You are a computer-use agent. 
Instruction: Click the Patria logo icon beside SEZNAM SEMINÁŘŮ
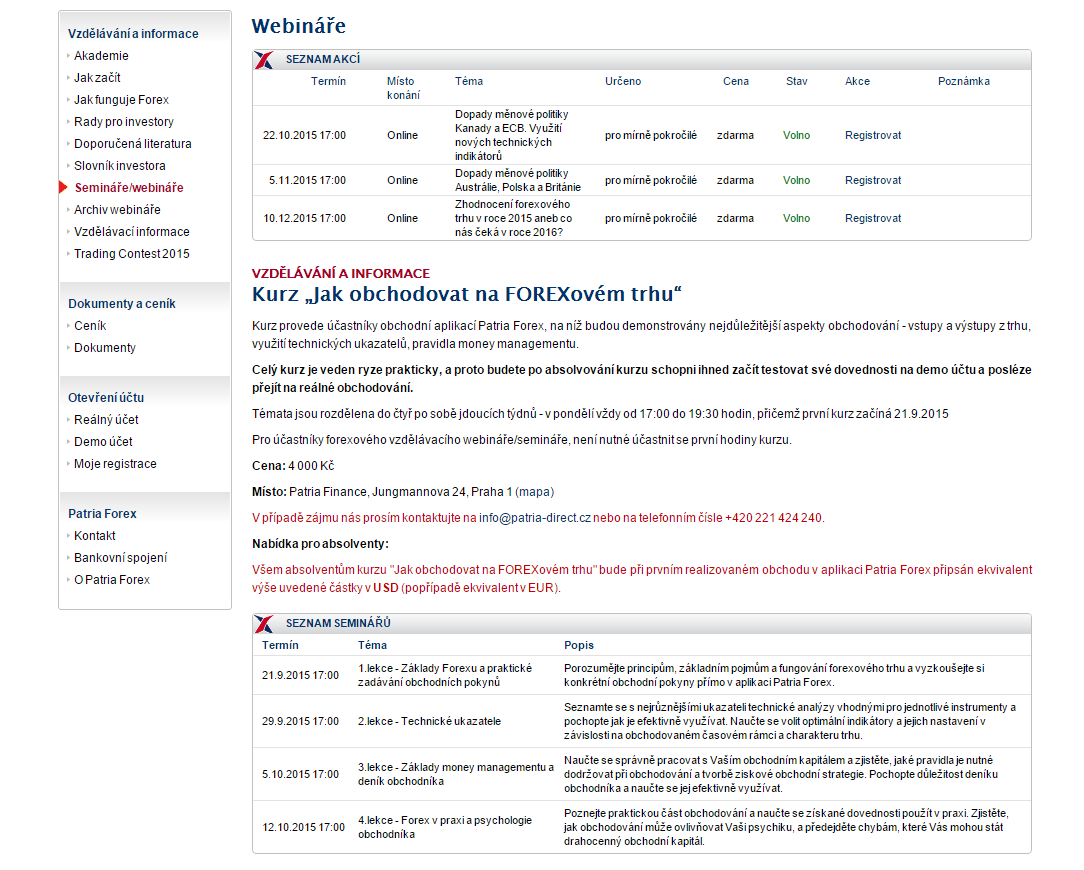pyautogui.click(x=263, y=624)
